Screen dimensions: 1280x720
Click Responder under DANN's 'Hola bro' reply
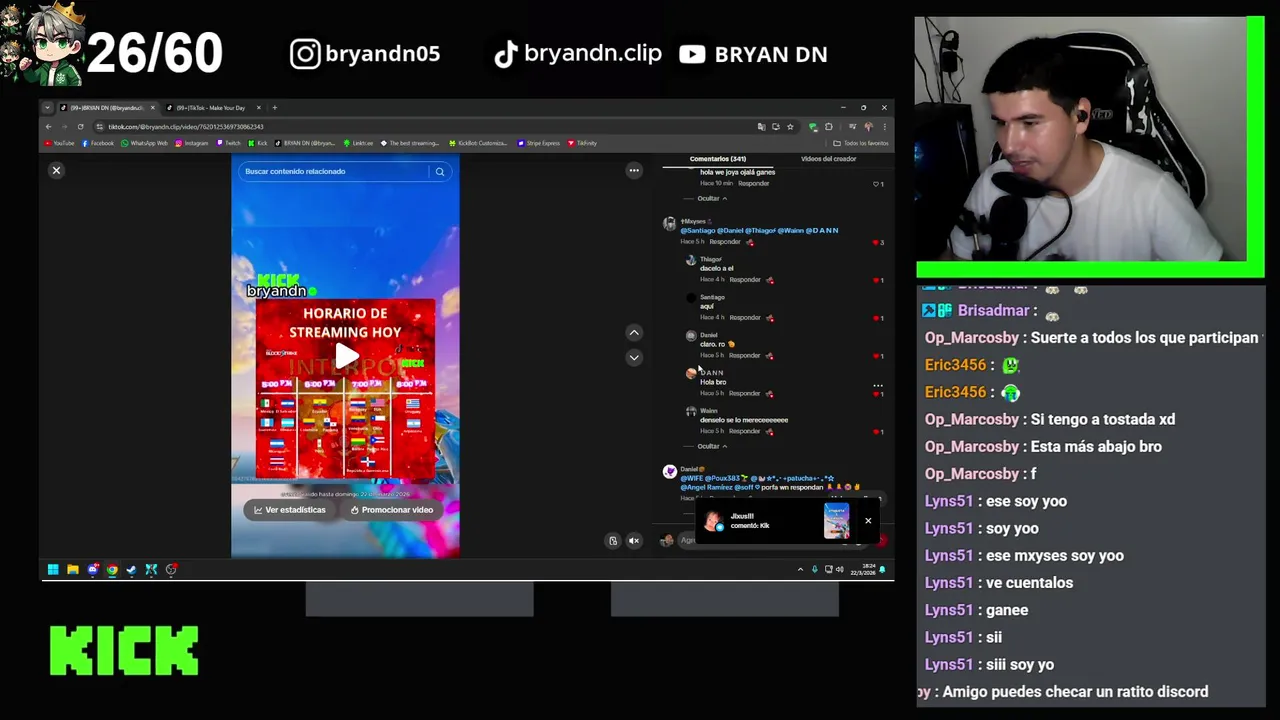[x=745, y=394]
